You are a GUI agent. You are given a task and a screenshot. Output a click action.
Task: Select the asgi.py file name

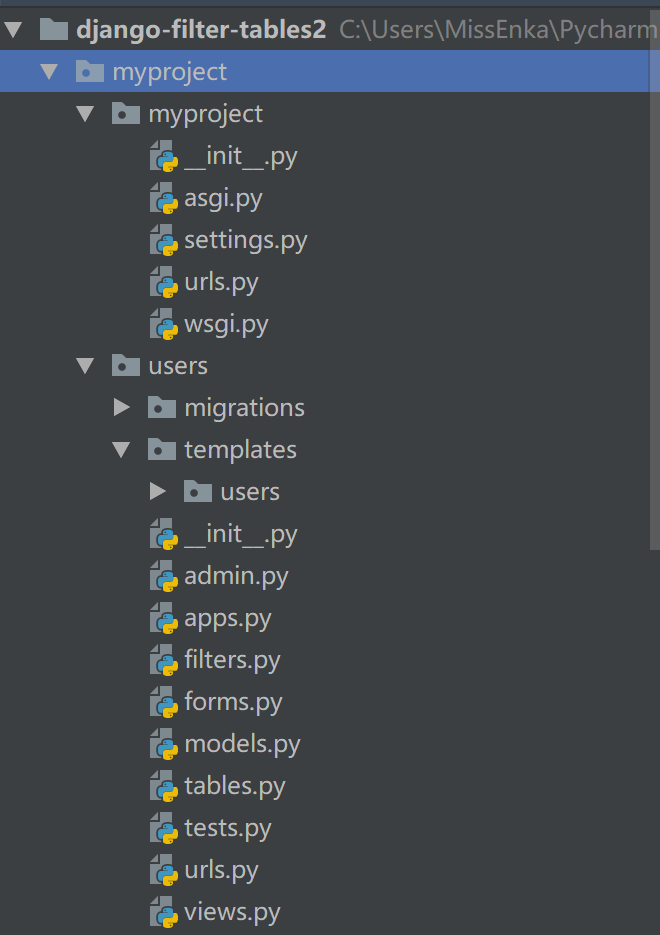point(224,199)
